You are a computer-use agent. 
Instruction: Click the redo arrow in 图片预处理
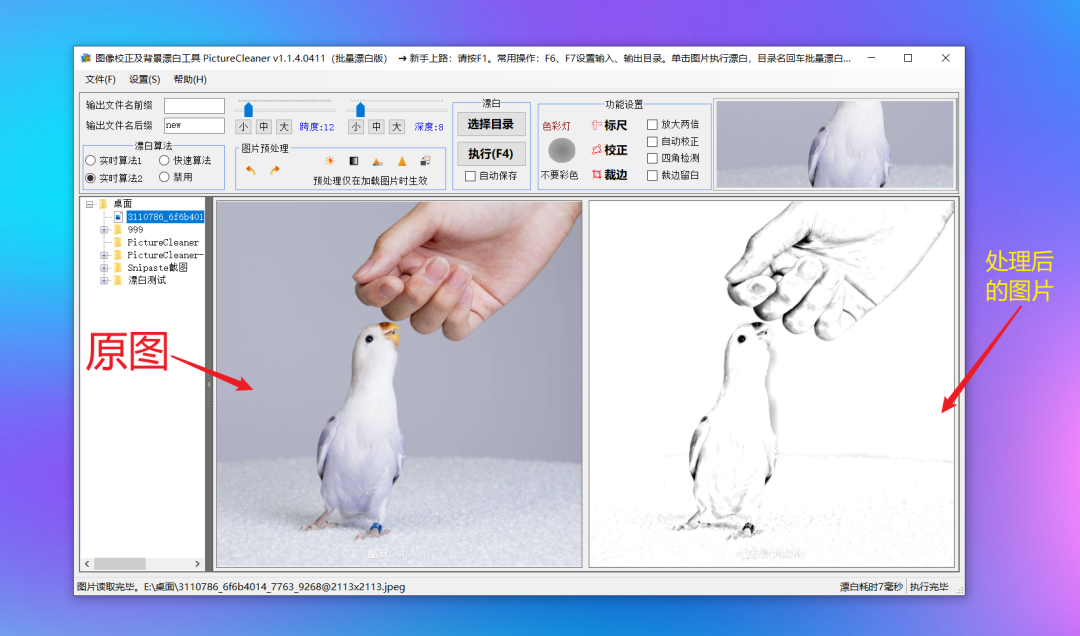coord(274,170)
